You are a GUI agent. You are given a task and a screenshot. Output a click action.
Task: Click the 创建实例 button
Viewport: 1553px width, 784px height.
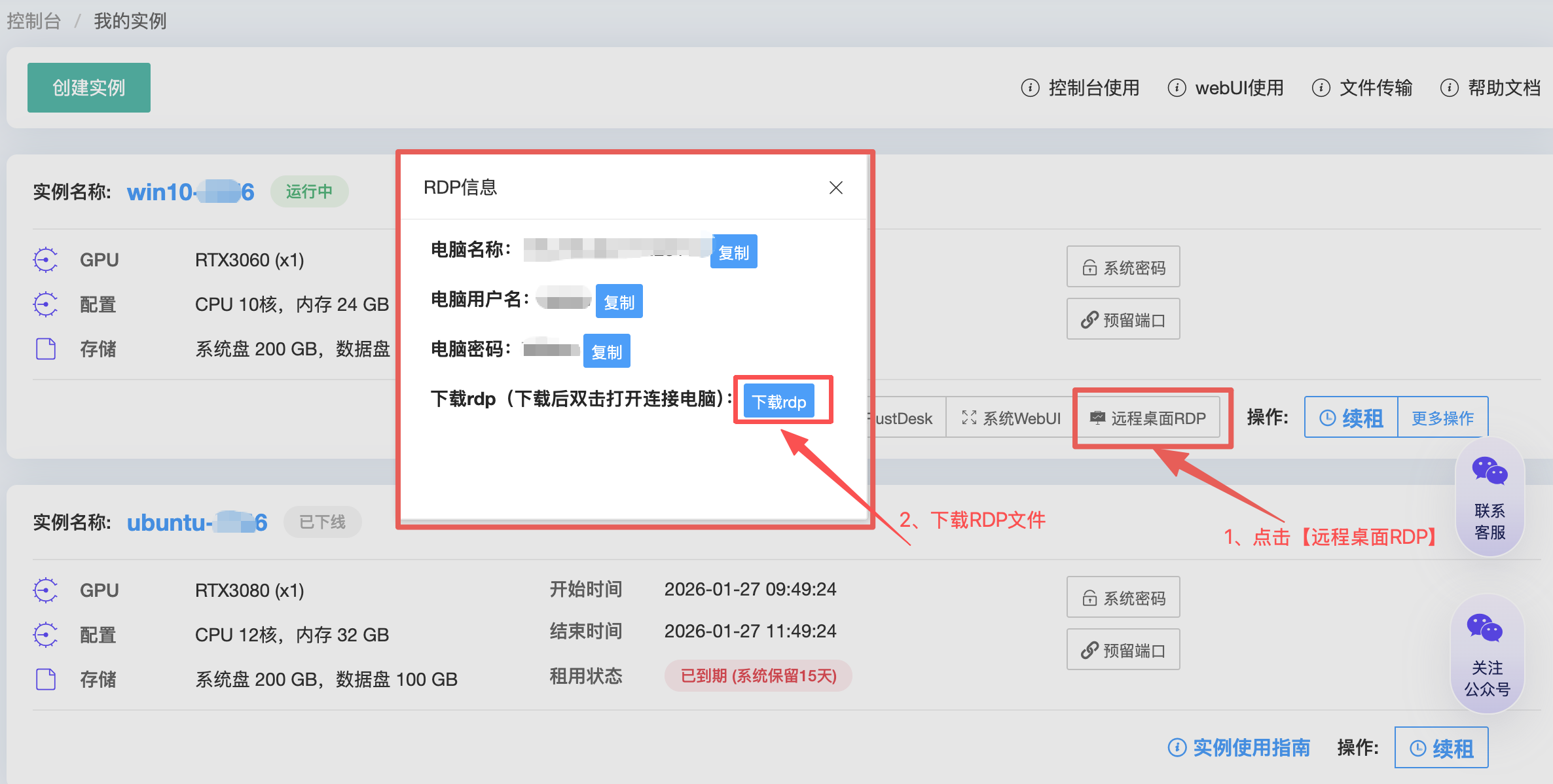(x=89, y=88)
